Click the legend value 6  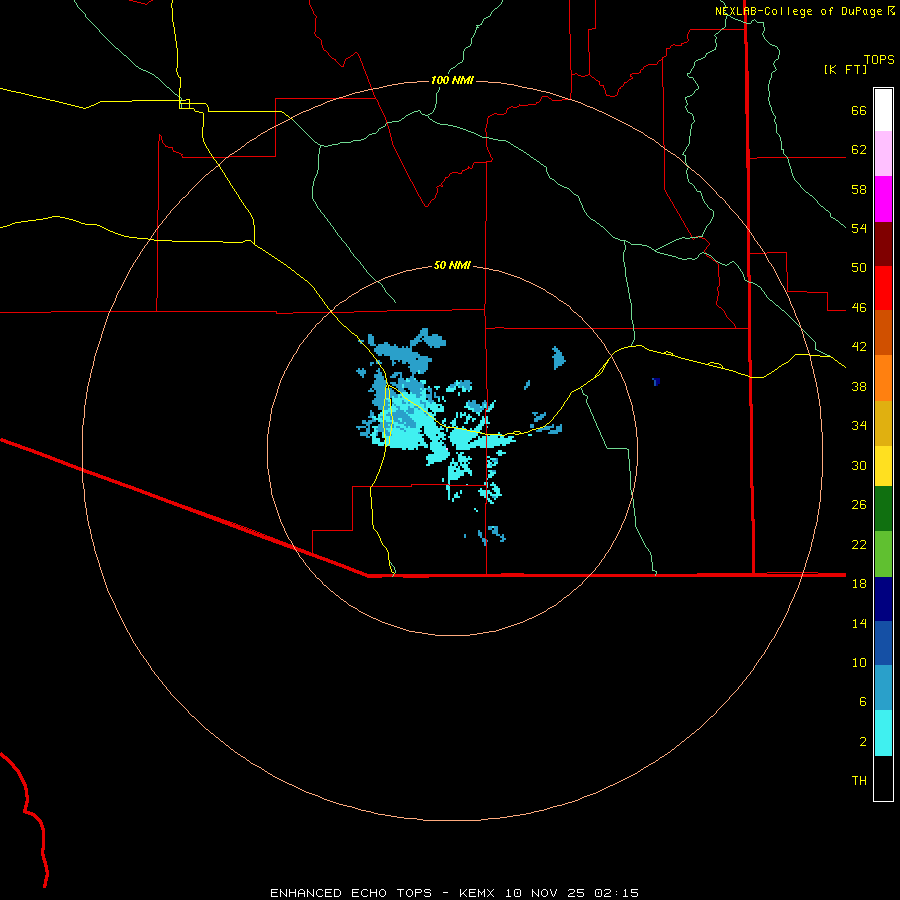(863, 701)
